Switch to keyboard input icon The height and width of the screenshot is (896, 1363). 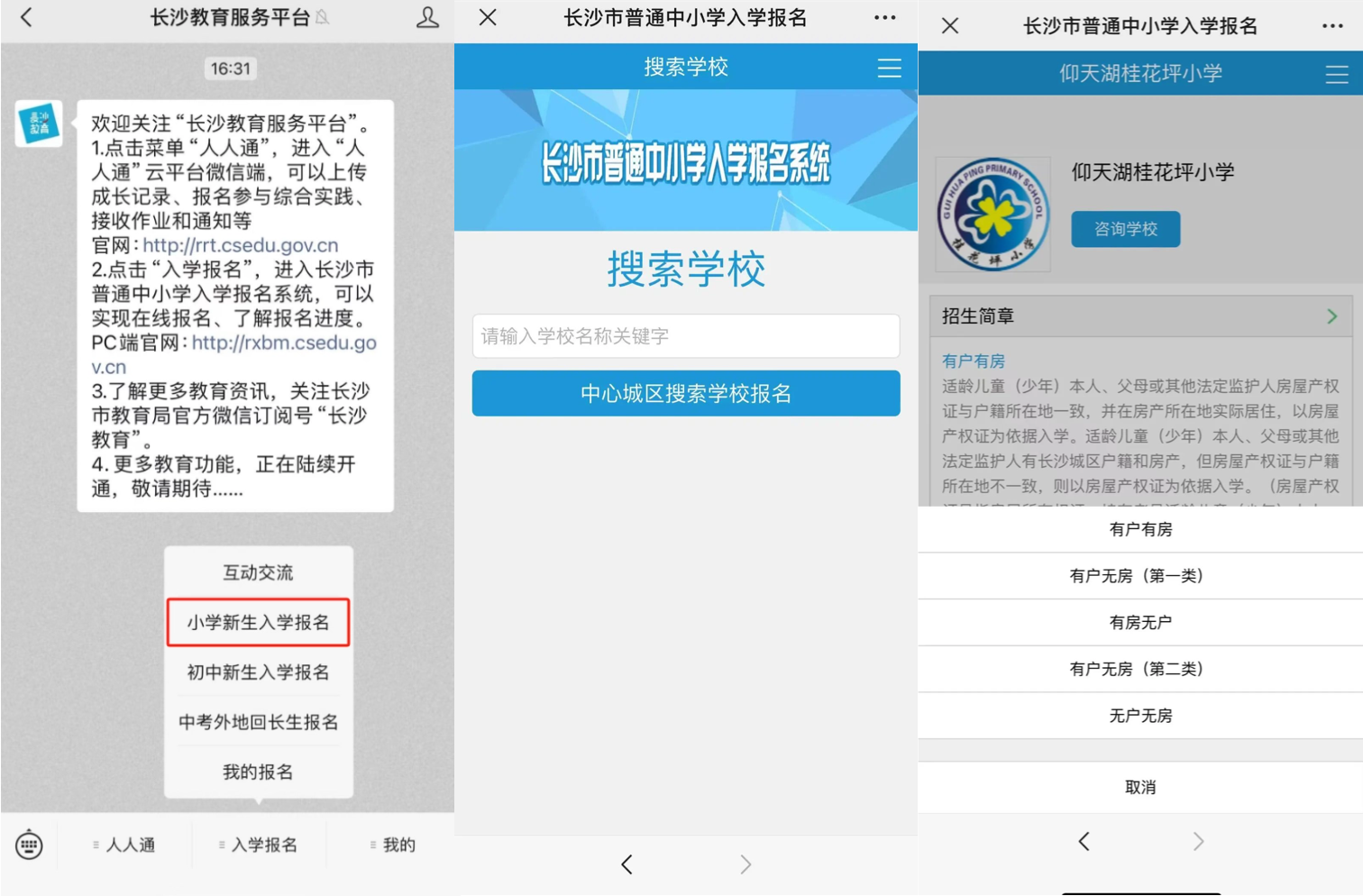coord(29,845)
